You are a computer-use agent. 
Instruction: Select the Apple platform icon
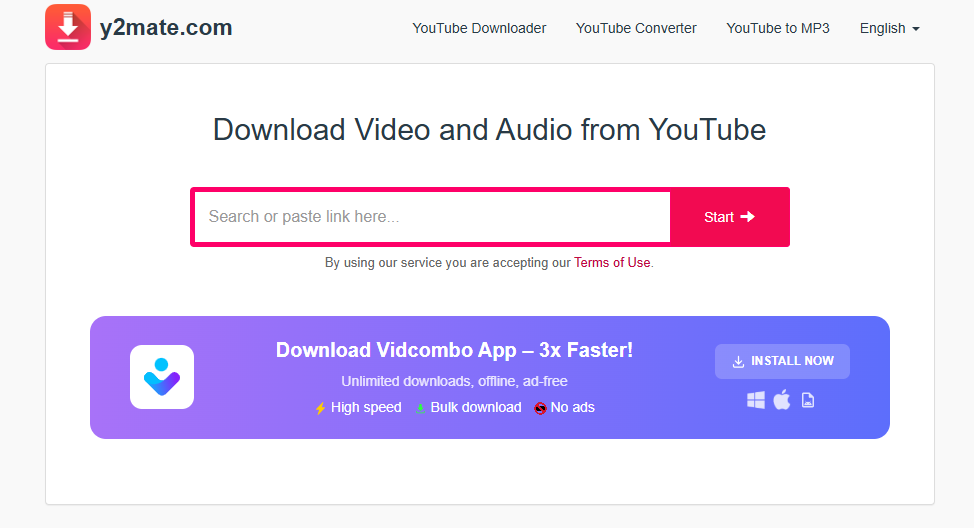(x=782, y=399)
